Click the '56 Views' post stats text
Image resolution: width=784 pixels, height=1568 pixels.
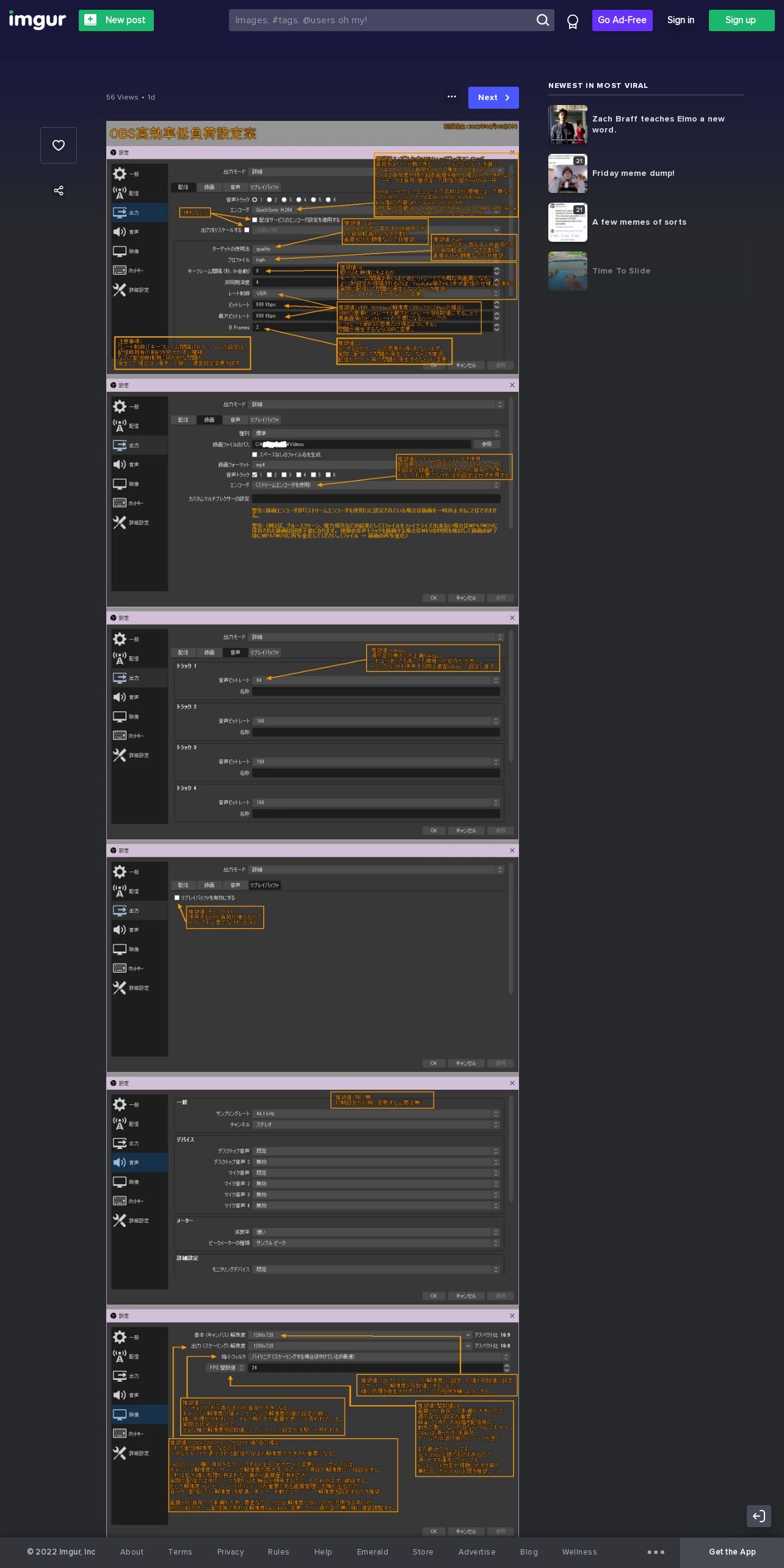(x=122, y=97)
